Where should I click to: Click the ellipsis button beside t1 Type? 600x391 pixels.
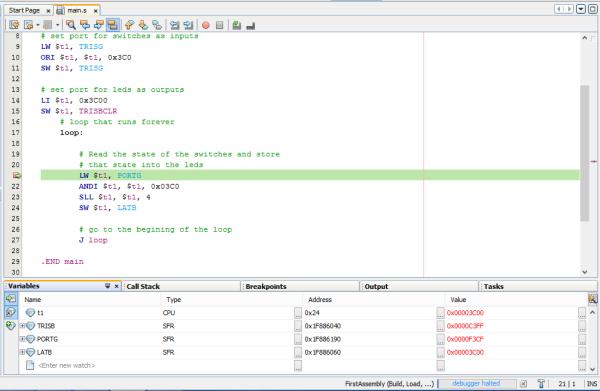click(298, 313)
